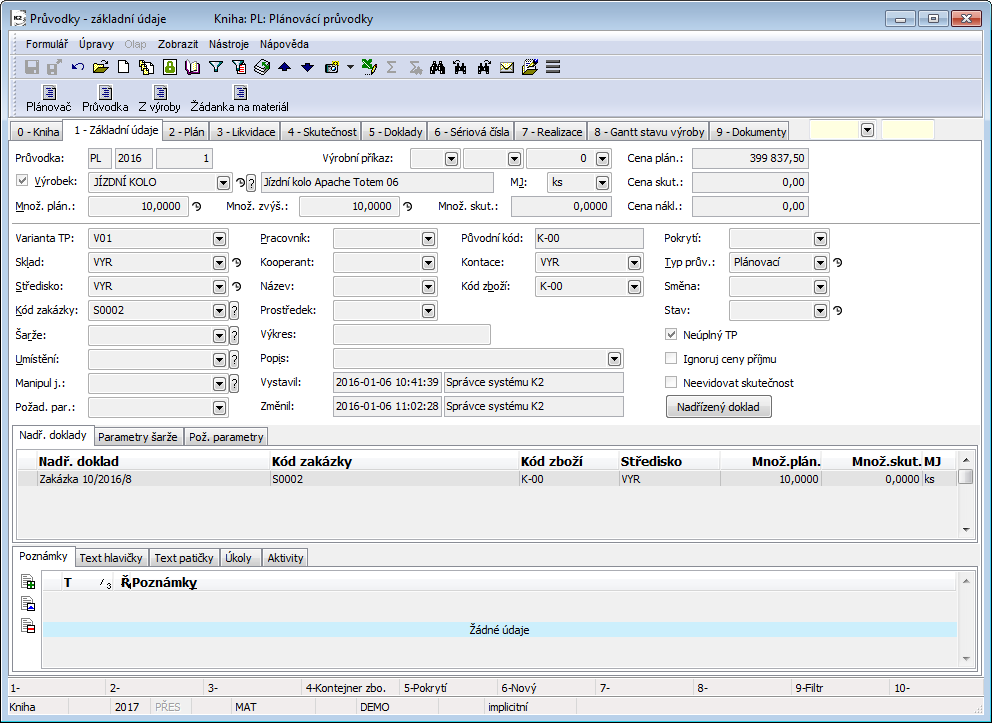Click the Plánovač toolbar button

[x=48, y=99]
